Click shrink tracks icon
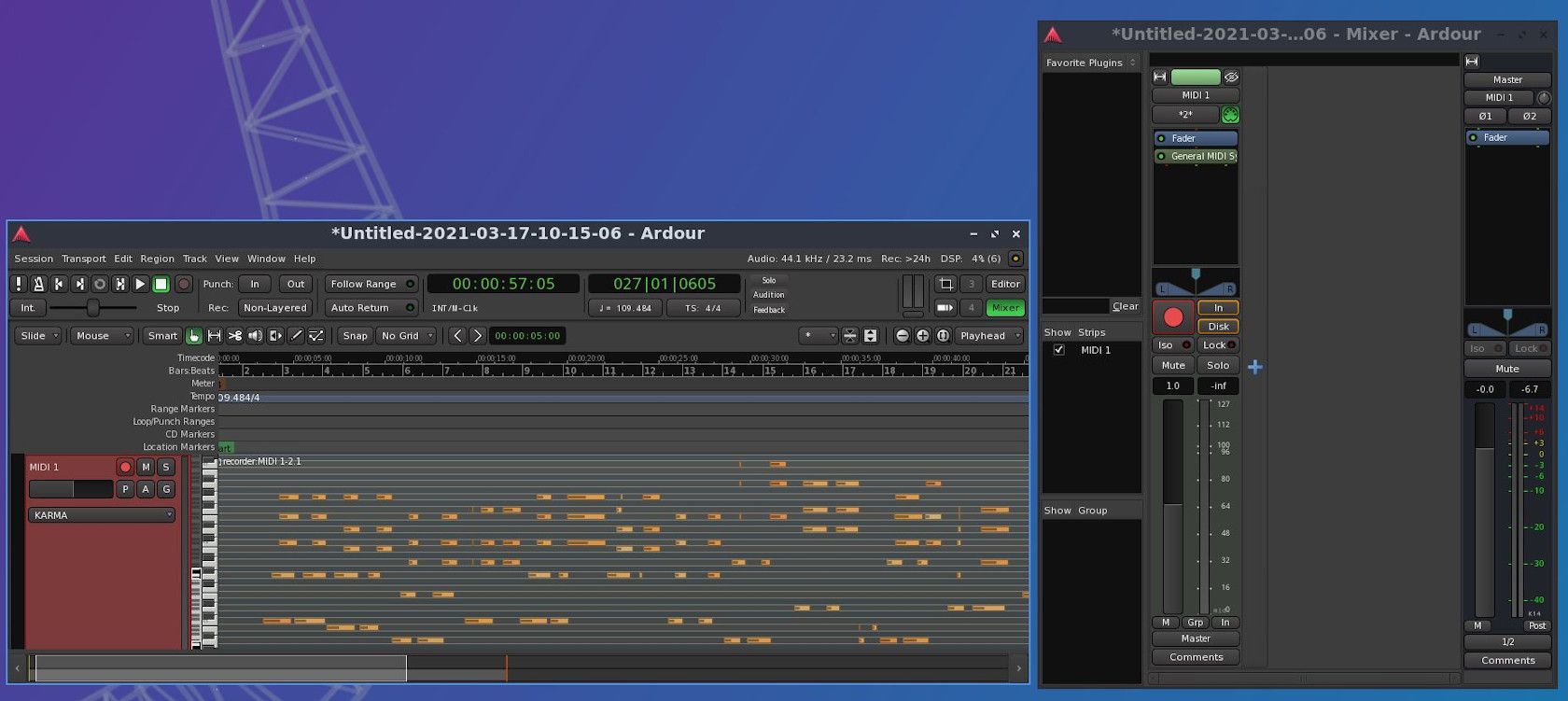 (849, 336)
